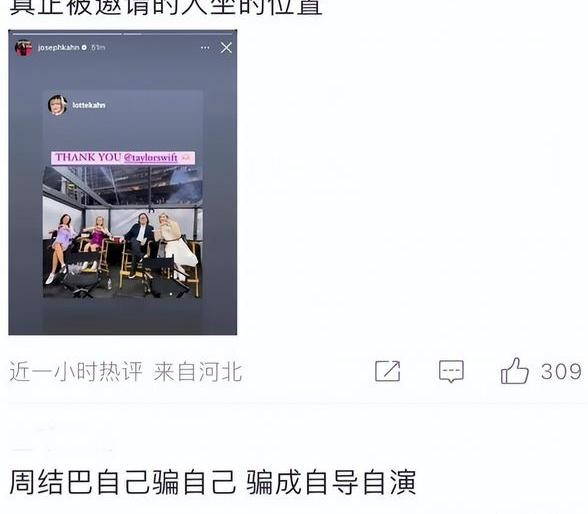
Task: Open the attached story screenshot image
Action: point(123,182)
